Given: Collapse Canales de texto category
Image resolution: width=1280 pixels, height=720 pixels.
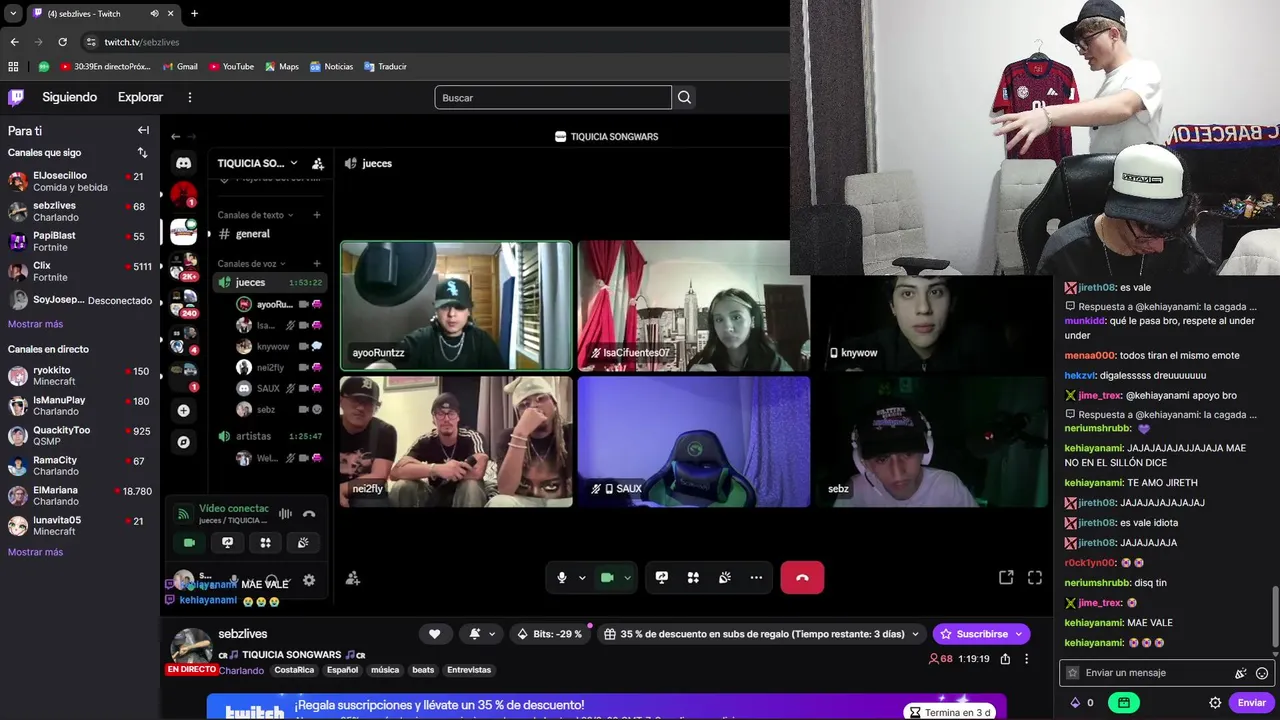Looking at the screenshot, I should [x=256, y=215].
